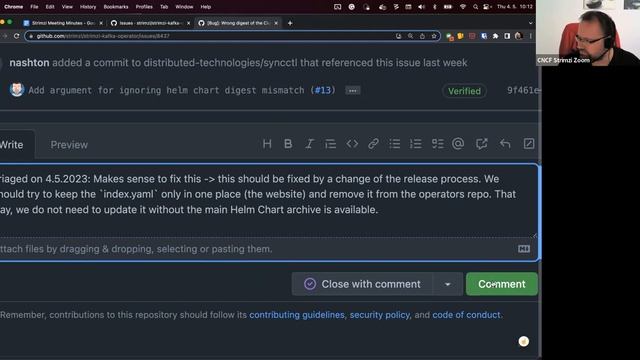The width and height of the screenshot is (640, 360).
Task: Open the Window menu
Action: coord(184,7)
